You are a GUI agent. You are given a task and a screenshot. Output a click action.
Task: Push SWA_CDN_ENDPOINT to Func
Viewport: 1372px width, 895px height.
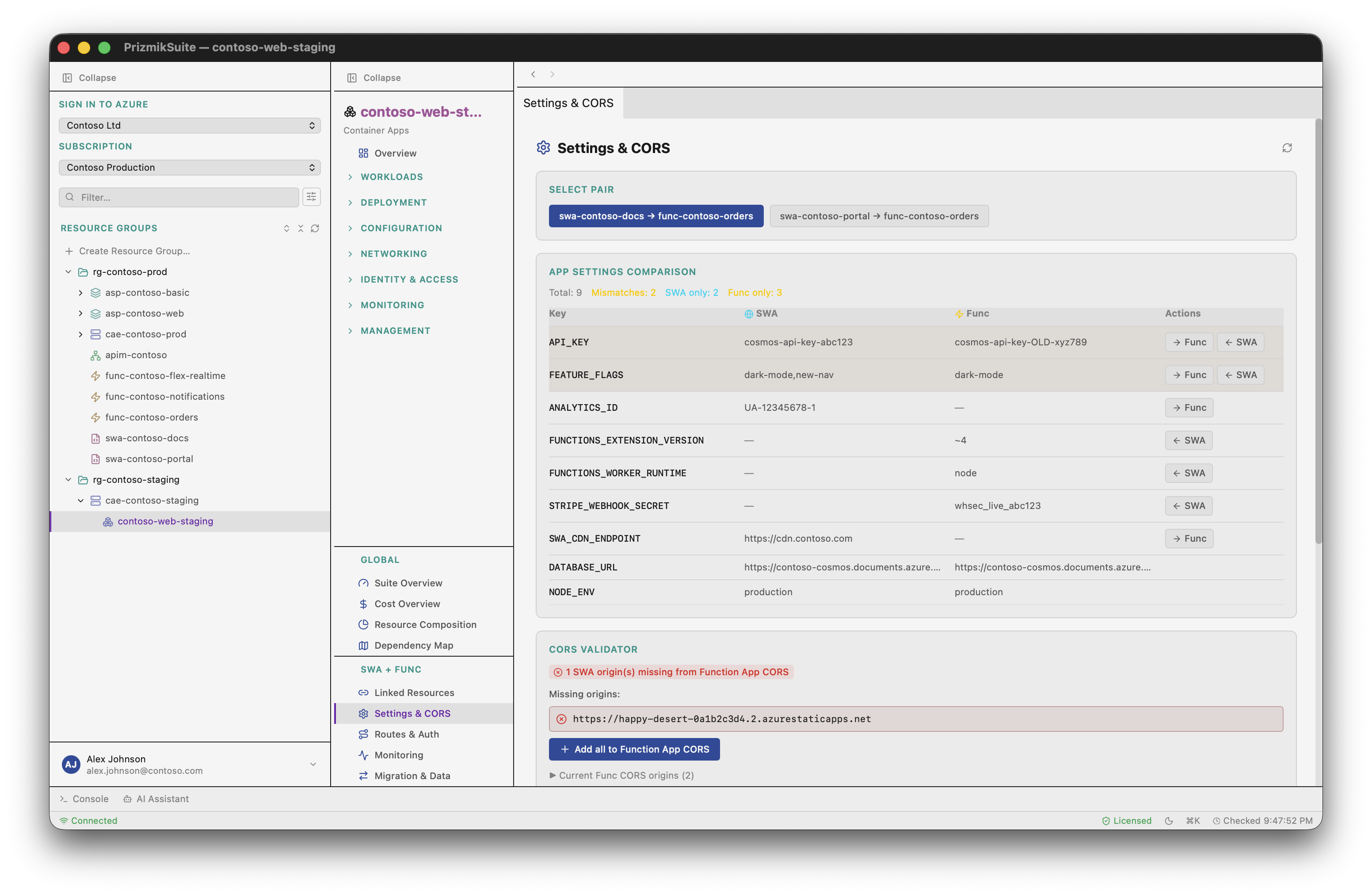pos(1189,539)
